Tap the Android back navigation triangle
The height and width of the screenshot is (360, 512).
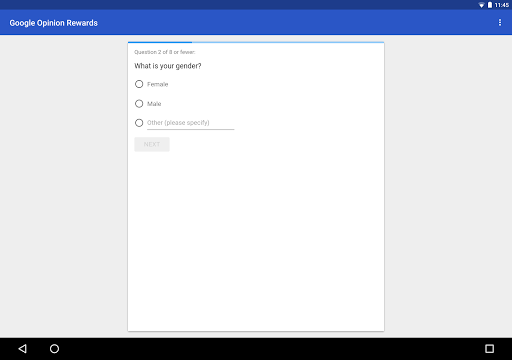coord(22,349)
